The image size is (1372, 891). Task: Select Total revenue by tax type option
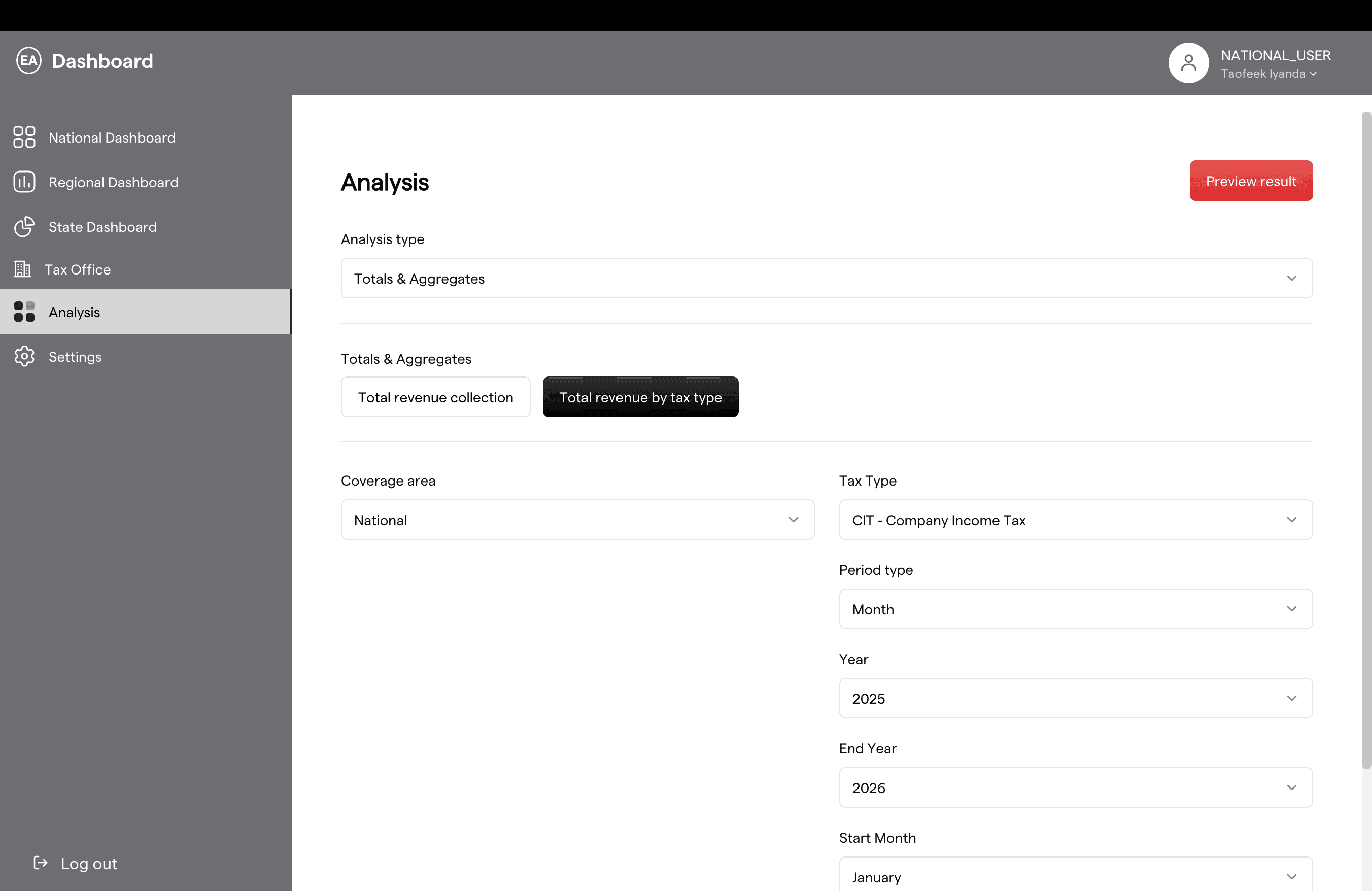640,397
